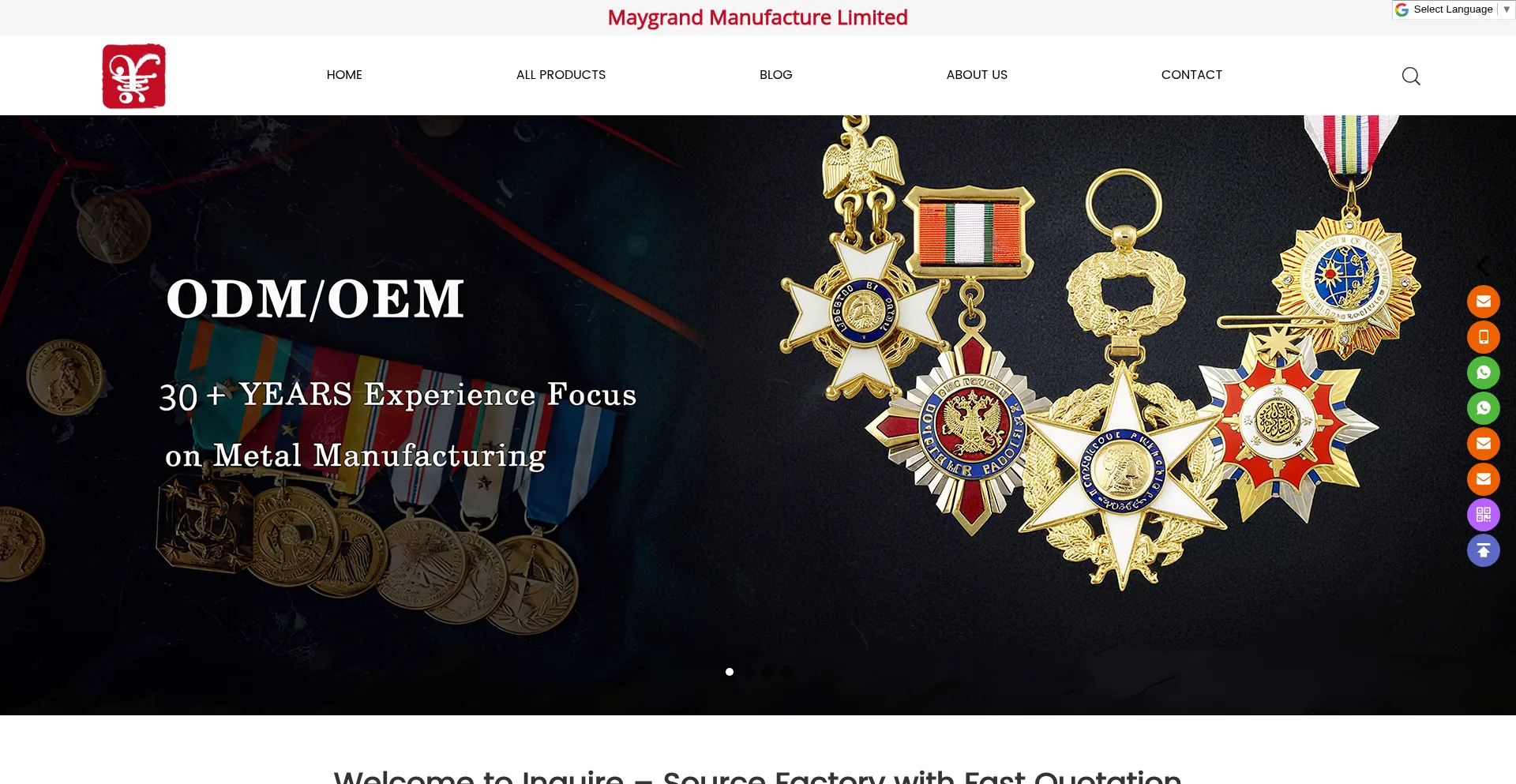The width and height of the screenshot is (1516, 784).
Task: Switch to the second carousel dot
Action: 749,672
